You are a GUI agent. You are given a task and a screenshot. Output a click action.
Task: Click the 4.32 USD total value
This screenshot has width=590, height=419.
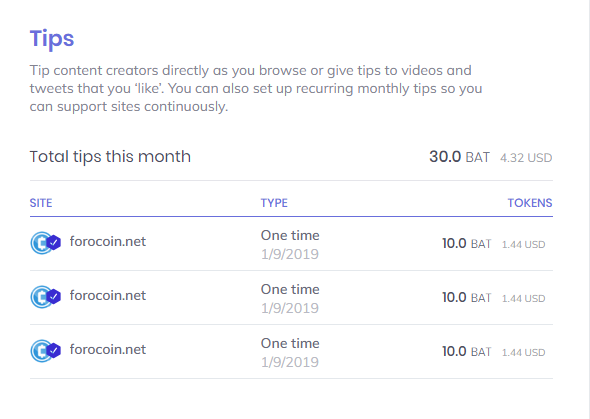click(x=526, y=158)
